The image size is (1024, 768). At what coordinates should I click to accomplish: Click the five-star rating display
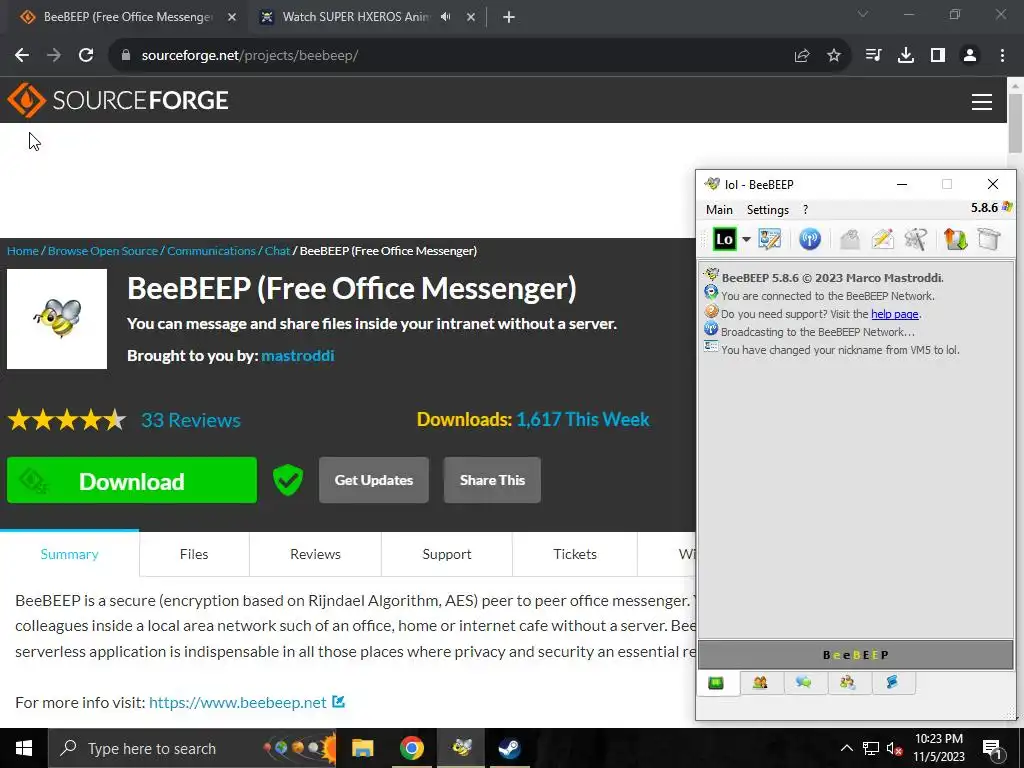point(67,420)
